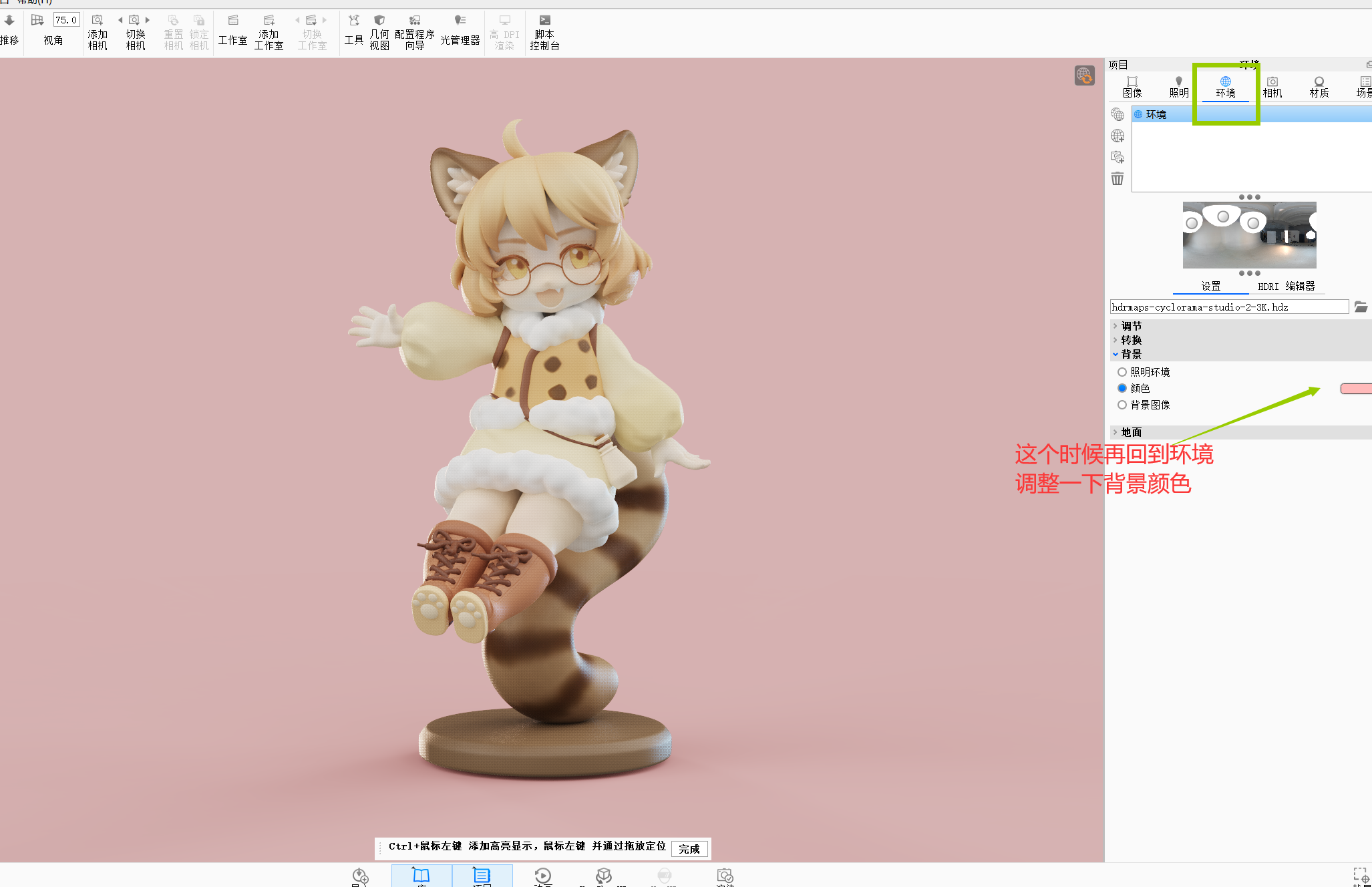
Task: Select the Background Image radio button
Action: point(1122,405)
